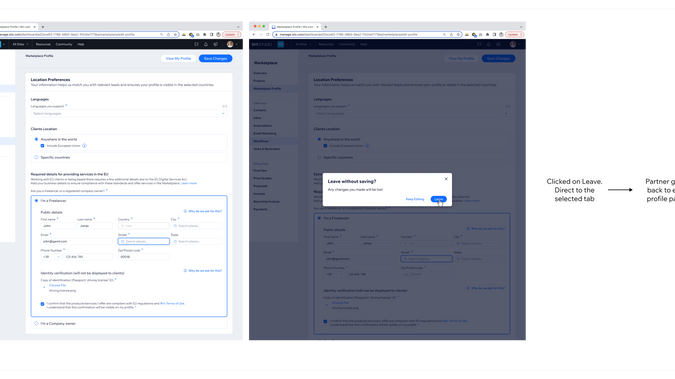
Task: Click the Email field in left window
Action: tap(76, 241)
